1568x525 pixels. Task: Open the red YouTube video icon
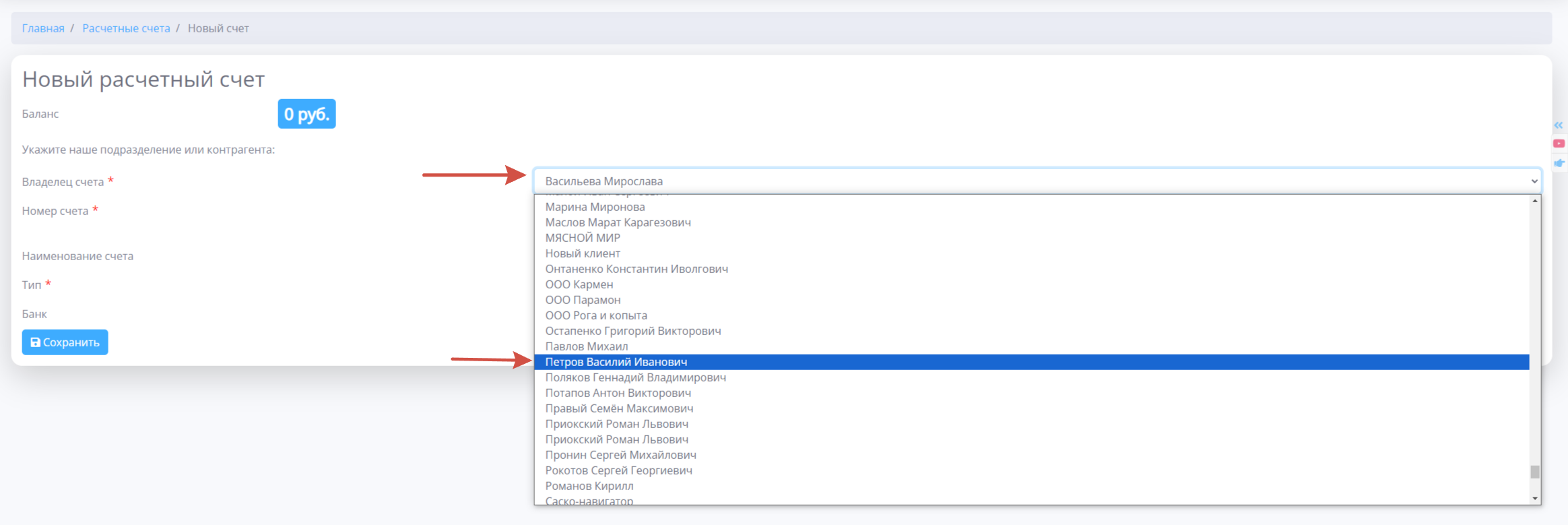click(1559, 144)
